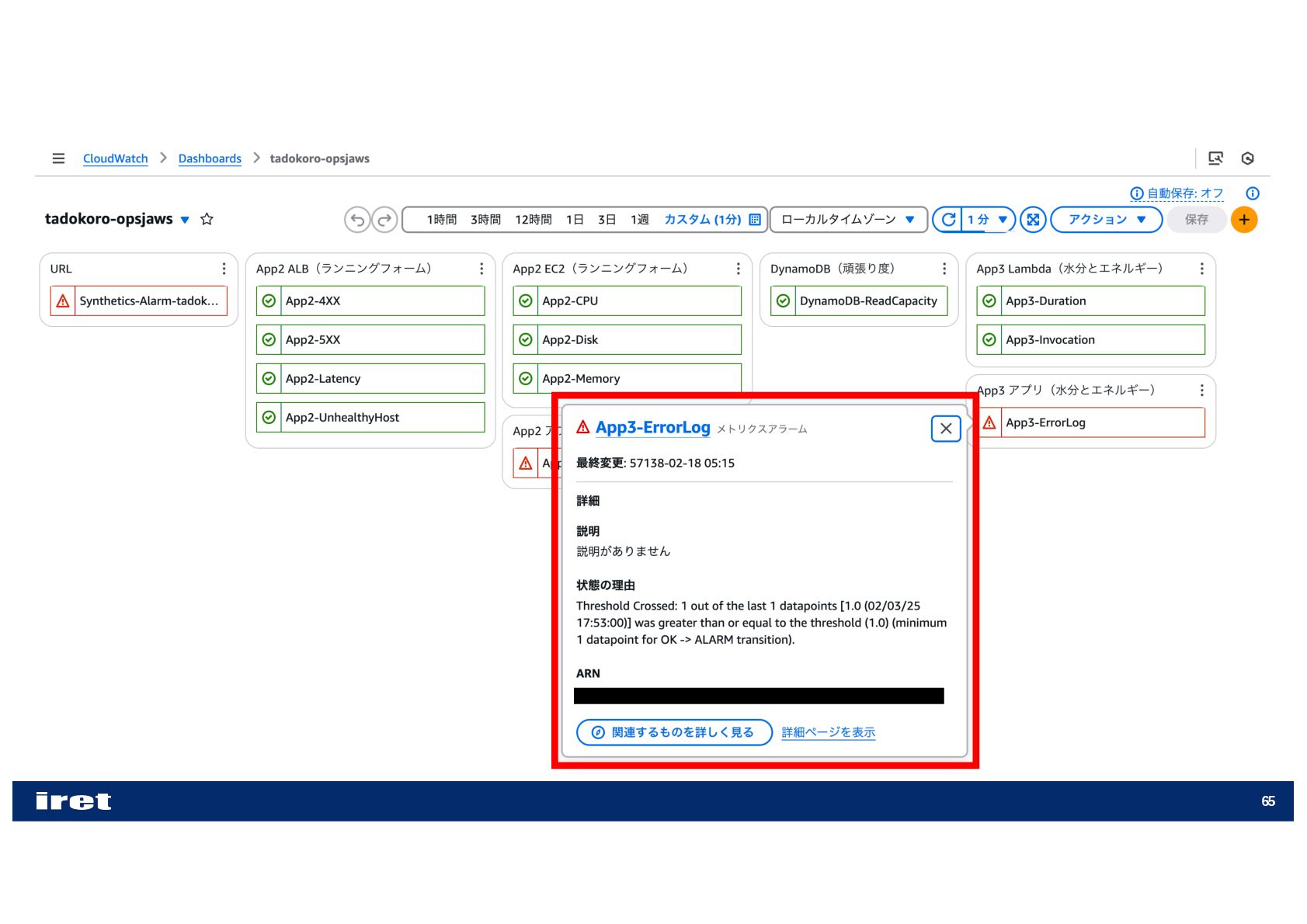Click the OK check icon on App2-UnhealthyHost
The image size is (1307, 924).
pos(269,417)
